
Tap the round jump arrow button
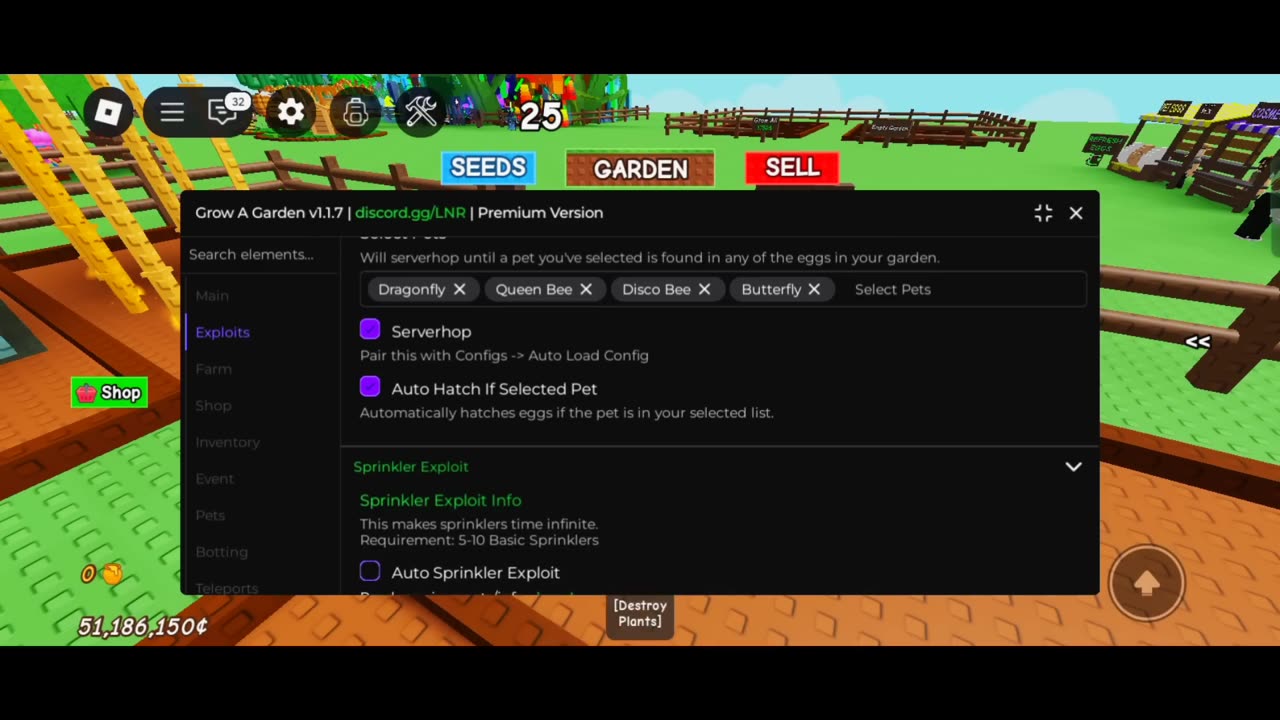tap(1146, 583)
